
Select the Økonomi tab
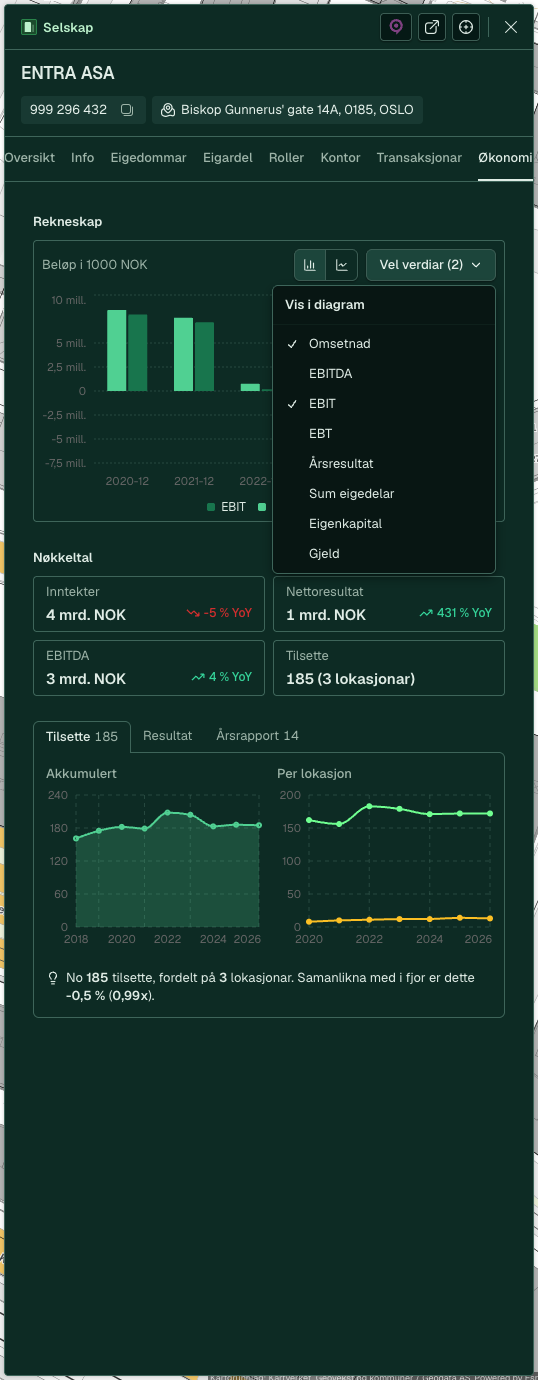point(505,158)
